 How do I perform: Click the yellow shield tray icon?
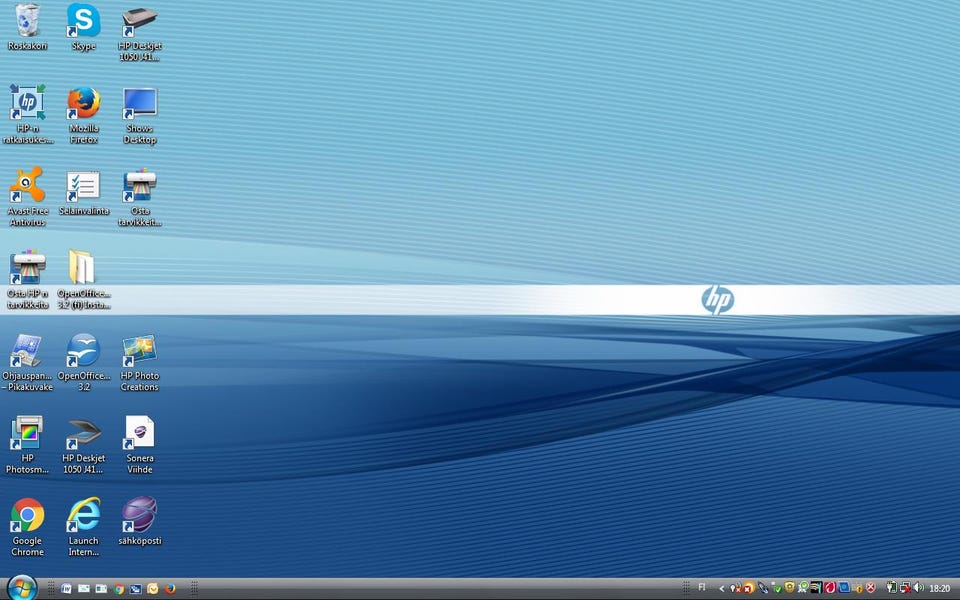pyautogui.click(x=790, y=588)
